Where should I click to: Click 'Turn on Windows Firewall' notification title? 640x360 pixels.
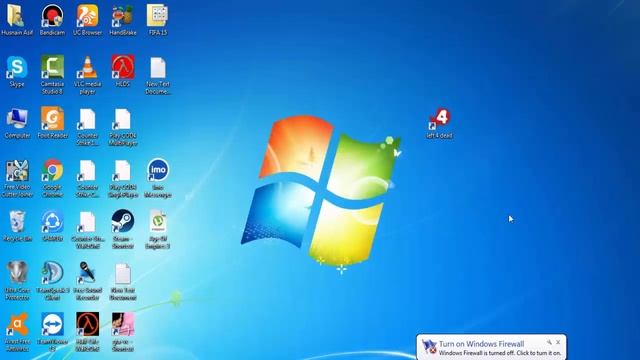coord(481,344)
